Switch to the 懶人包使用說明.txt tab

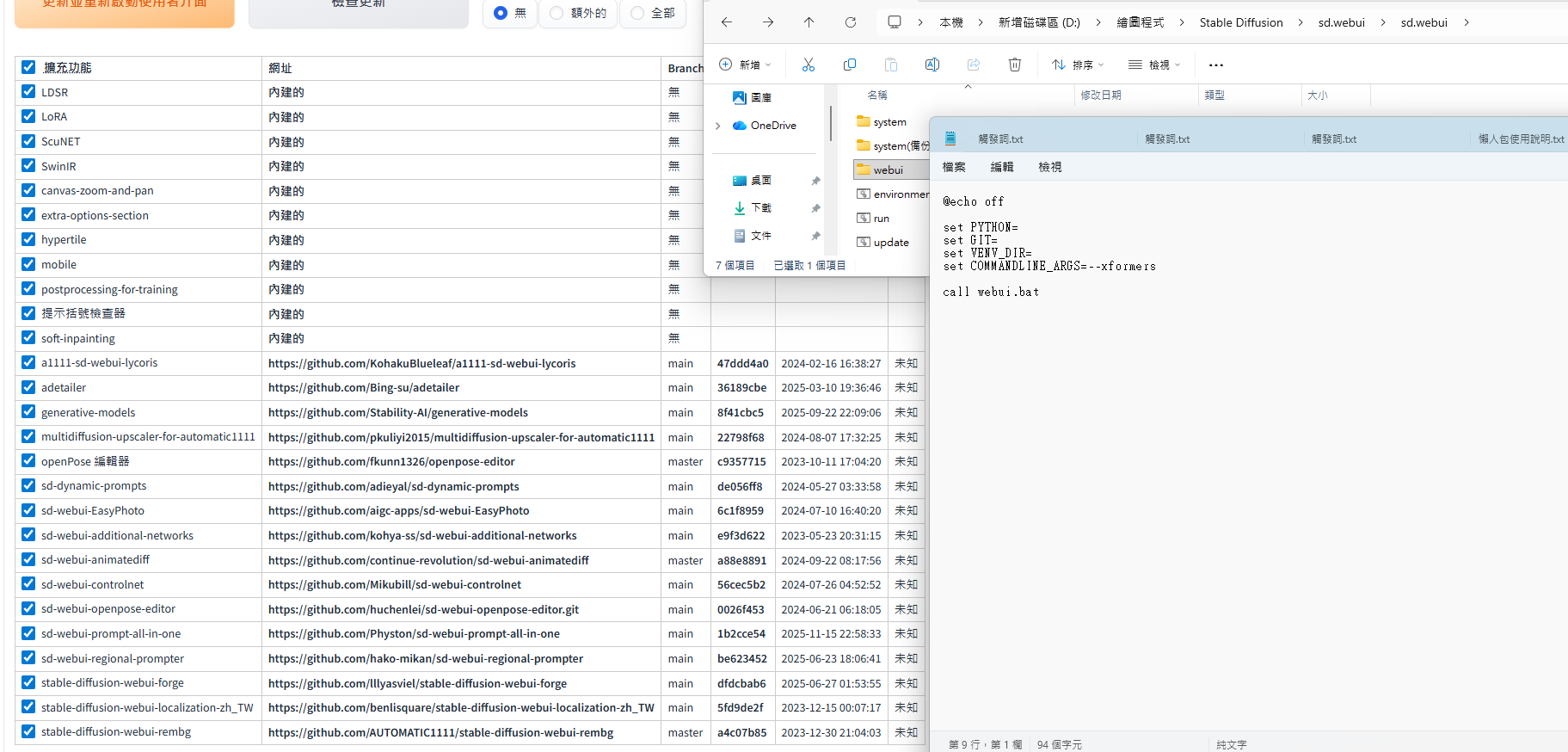coord(1520,139)
